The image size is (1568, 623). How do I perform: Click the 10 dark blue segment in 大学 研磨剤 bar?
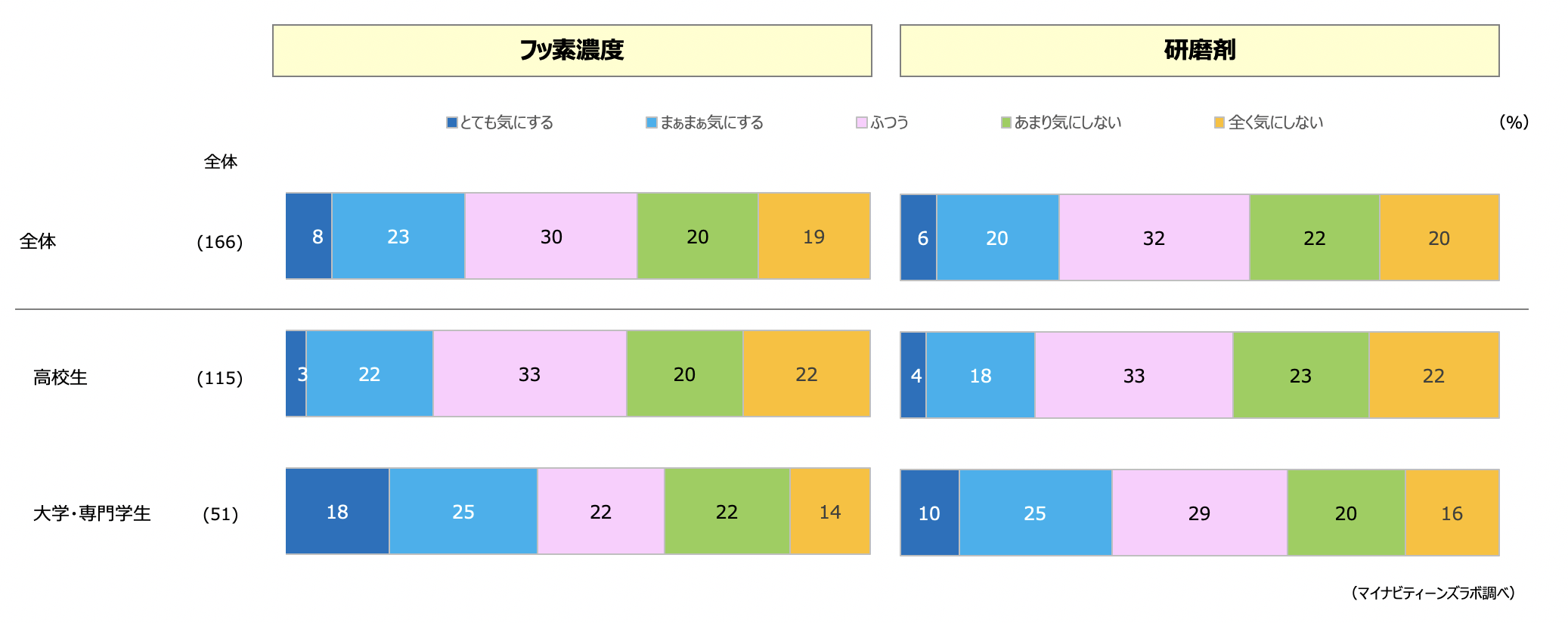[x=930, y=513]
